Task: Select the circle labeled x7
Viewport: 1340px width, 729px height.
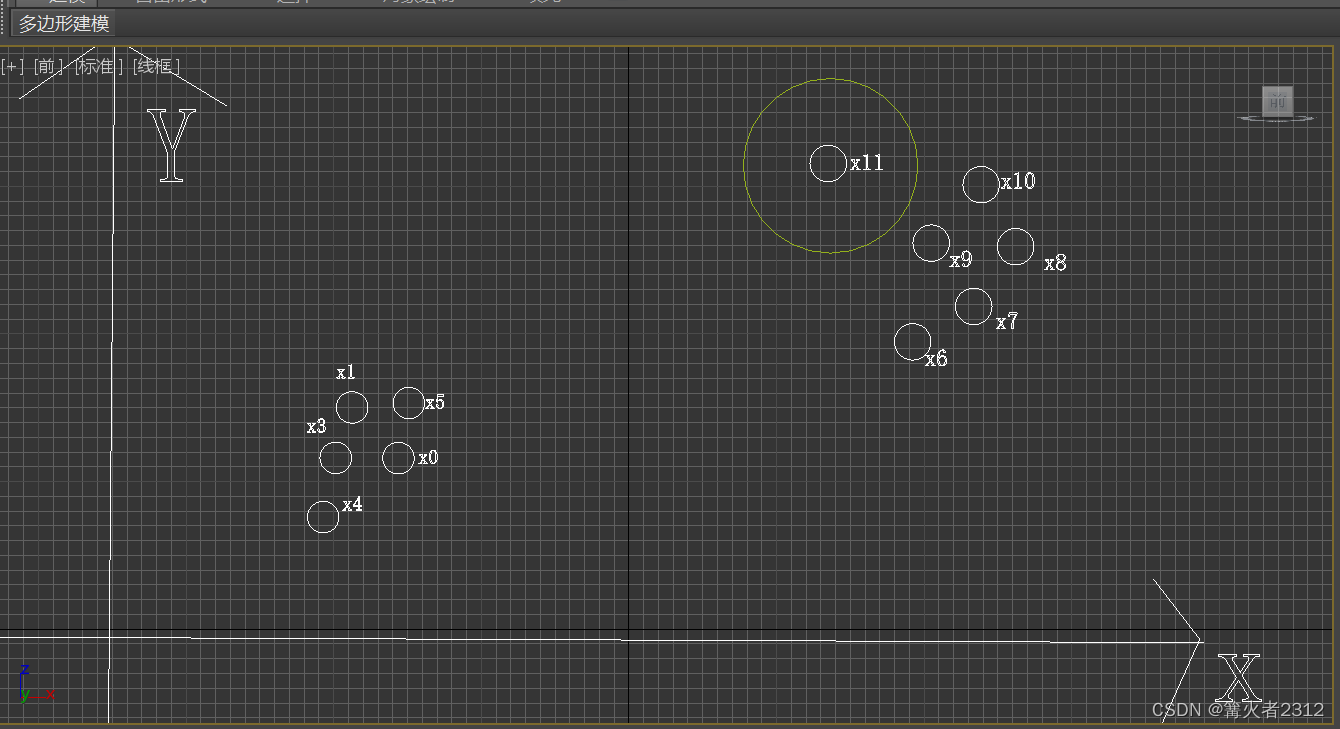Action: (x=973, y=306)
